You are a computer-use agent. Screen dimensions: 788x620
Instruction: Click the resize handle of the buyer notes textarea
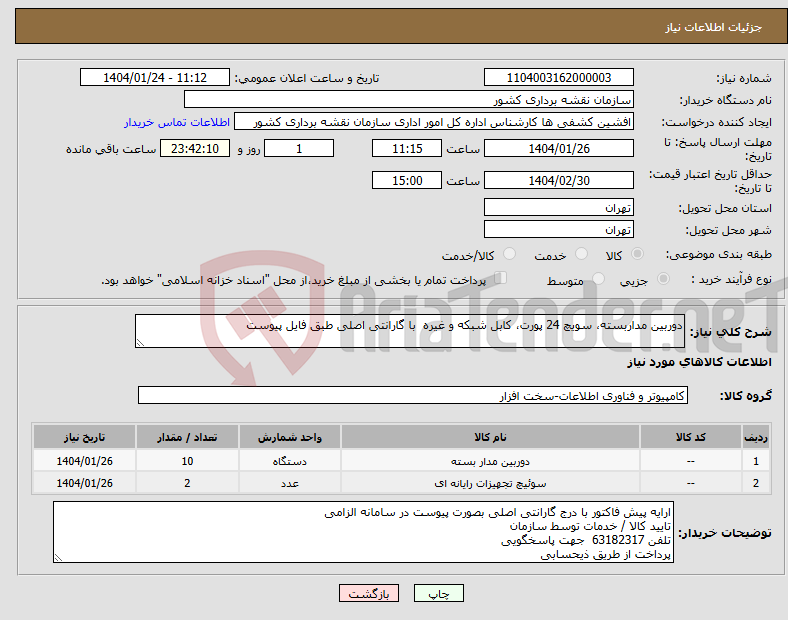(58, 558)
